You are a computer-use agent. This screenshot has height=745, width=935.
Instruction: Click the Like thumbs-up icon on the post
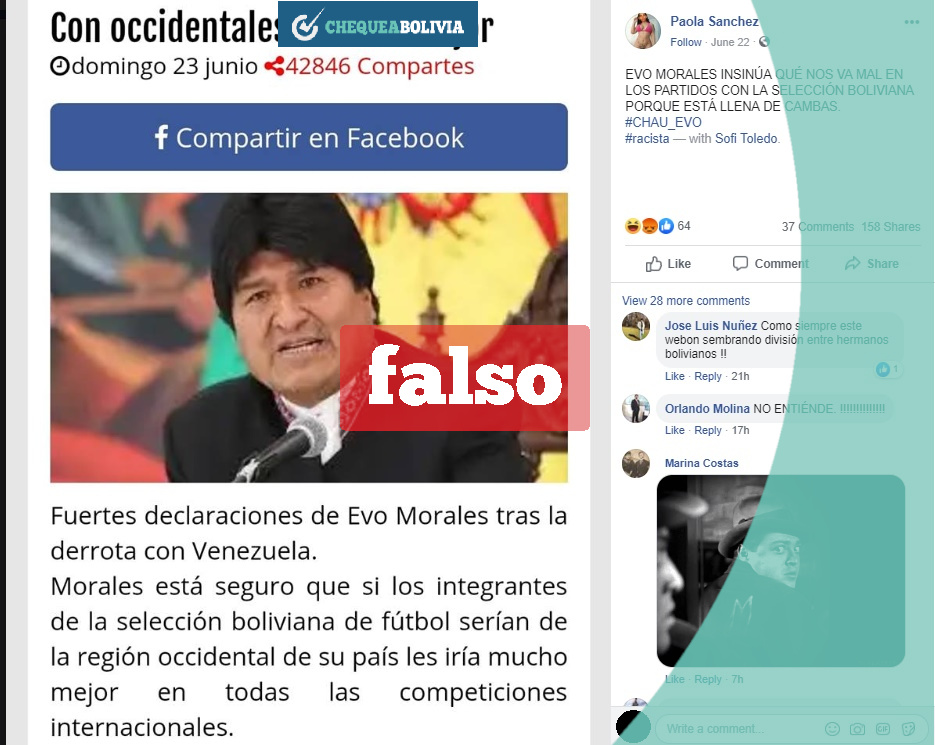click(654, 264)
